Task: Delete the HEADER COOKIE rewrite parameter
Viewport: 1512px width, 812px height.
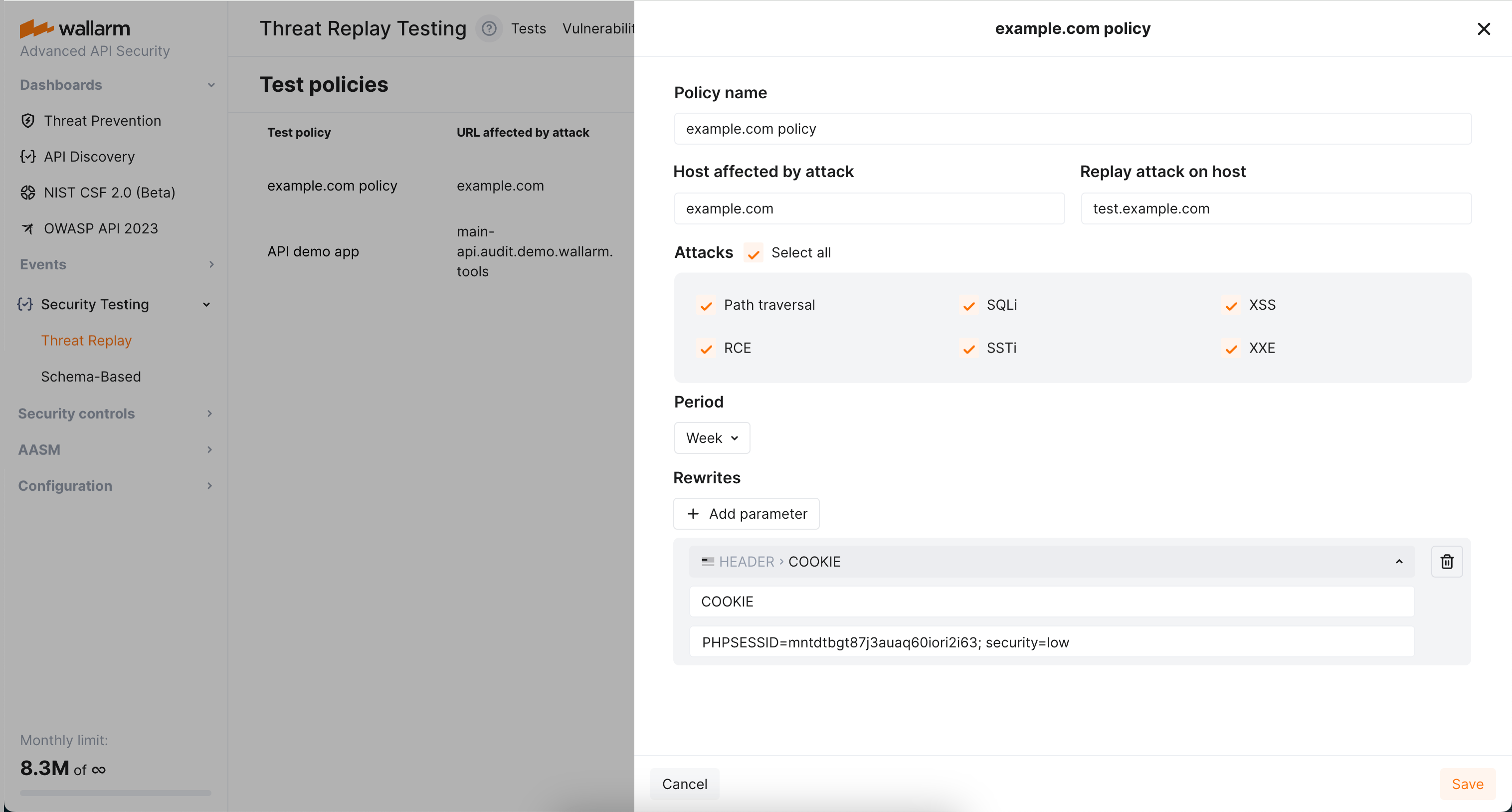Action: tap(1447, 561)
